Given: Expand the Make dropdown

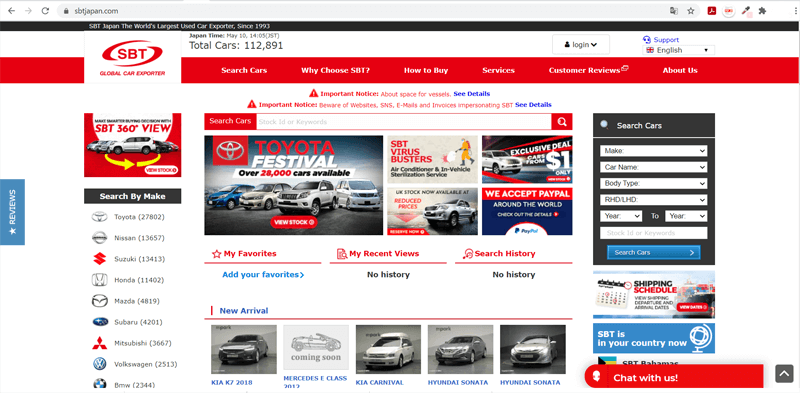Looking at the screenshot, I should (654, 151).
